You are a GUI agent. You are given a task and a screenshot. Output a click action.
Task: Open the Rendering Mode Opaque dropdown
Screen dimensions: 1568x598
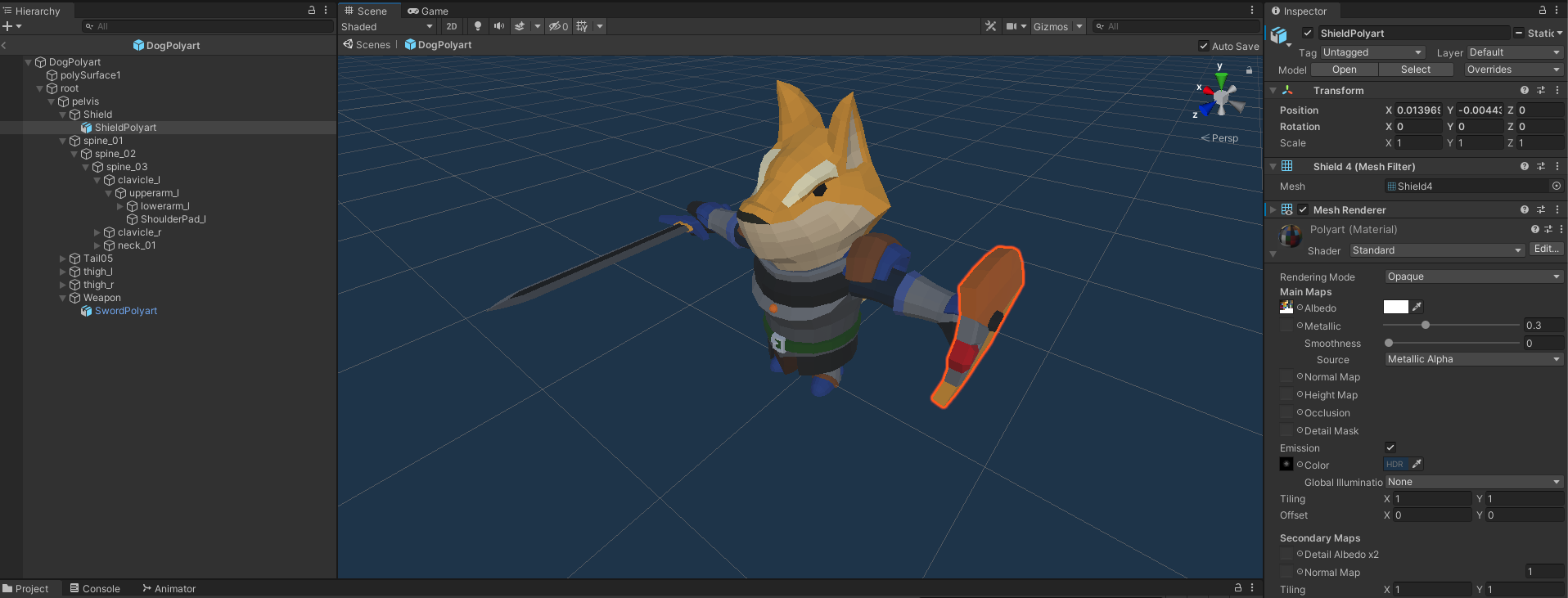click(1473, 277)
